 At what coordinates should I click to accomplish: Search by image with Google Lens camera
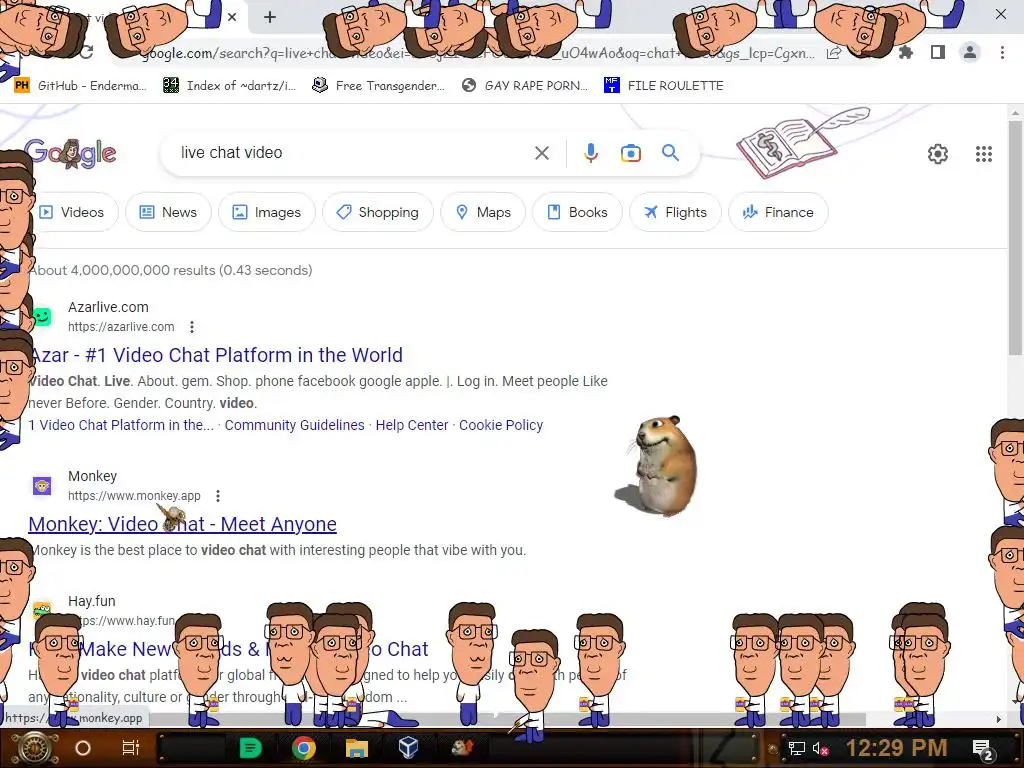coord(630,153)
